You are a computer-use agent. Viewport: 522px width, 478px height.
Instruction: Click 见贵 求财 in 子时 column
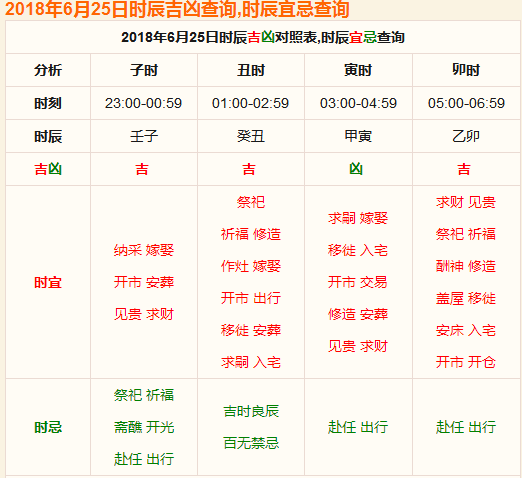[144, 314]
